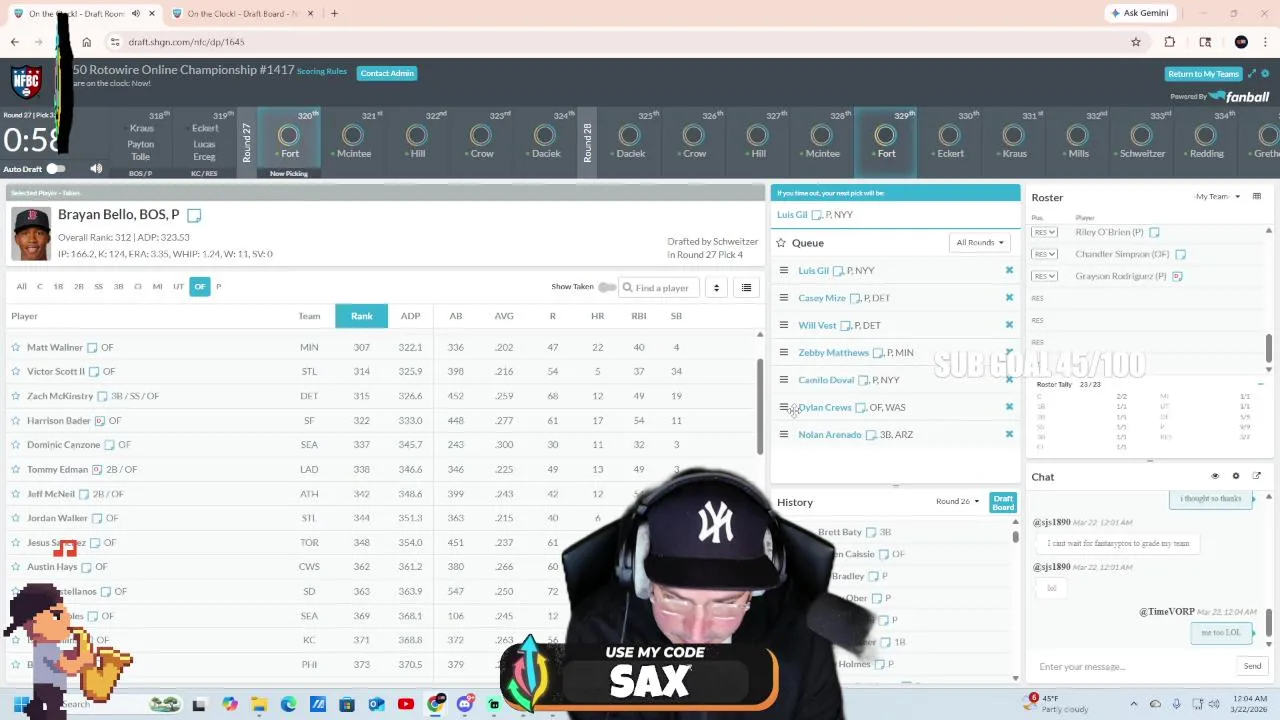The height and width of the screenshot is (720, 1280).
Task: Filter players by 1B position
Action: coord(58,287)
